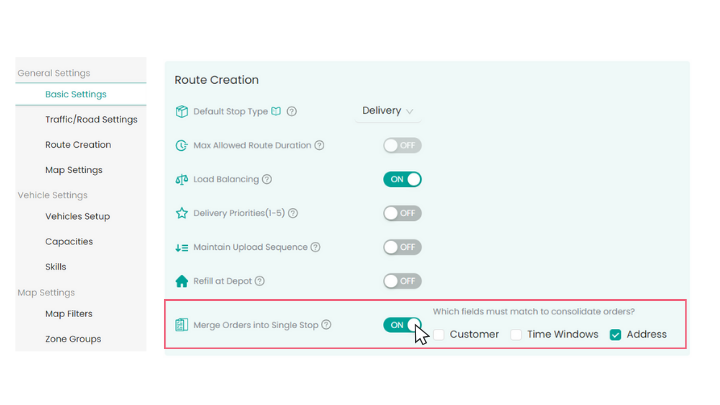
Task: Go to Vehicles Setup section
Action: [x=77, y=216]
